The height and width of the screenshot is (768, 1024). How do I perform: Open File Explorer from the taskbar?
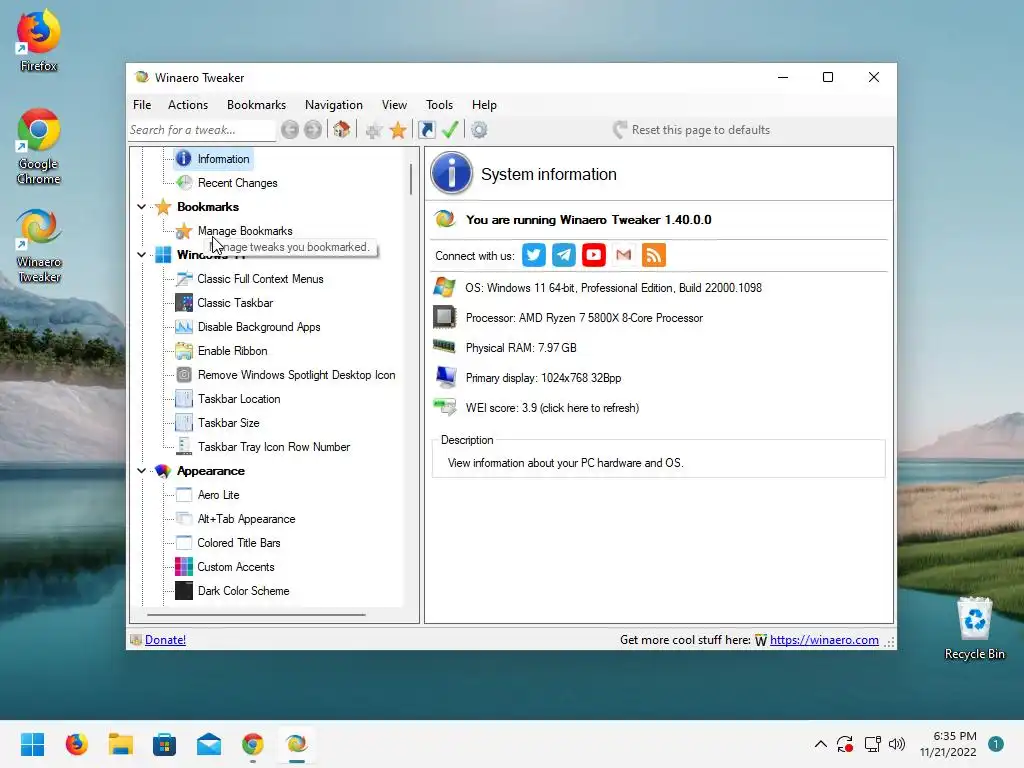pos(121,744)
